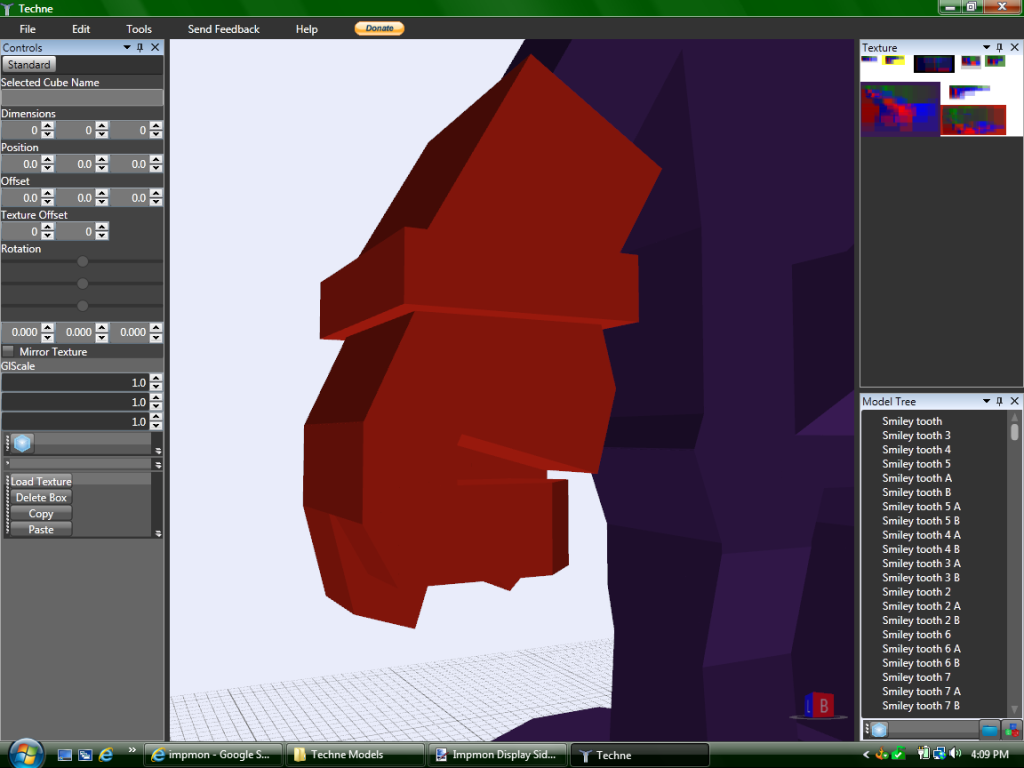Screen dimensions: 1024x768
Task: Add a new cube from Controls toolbar
Action: coord(22,443)
